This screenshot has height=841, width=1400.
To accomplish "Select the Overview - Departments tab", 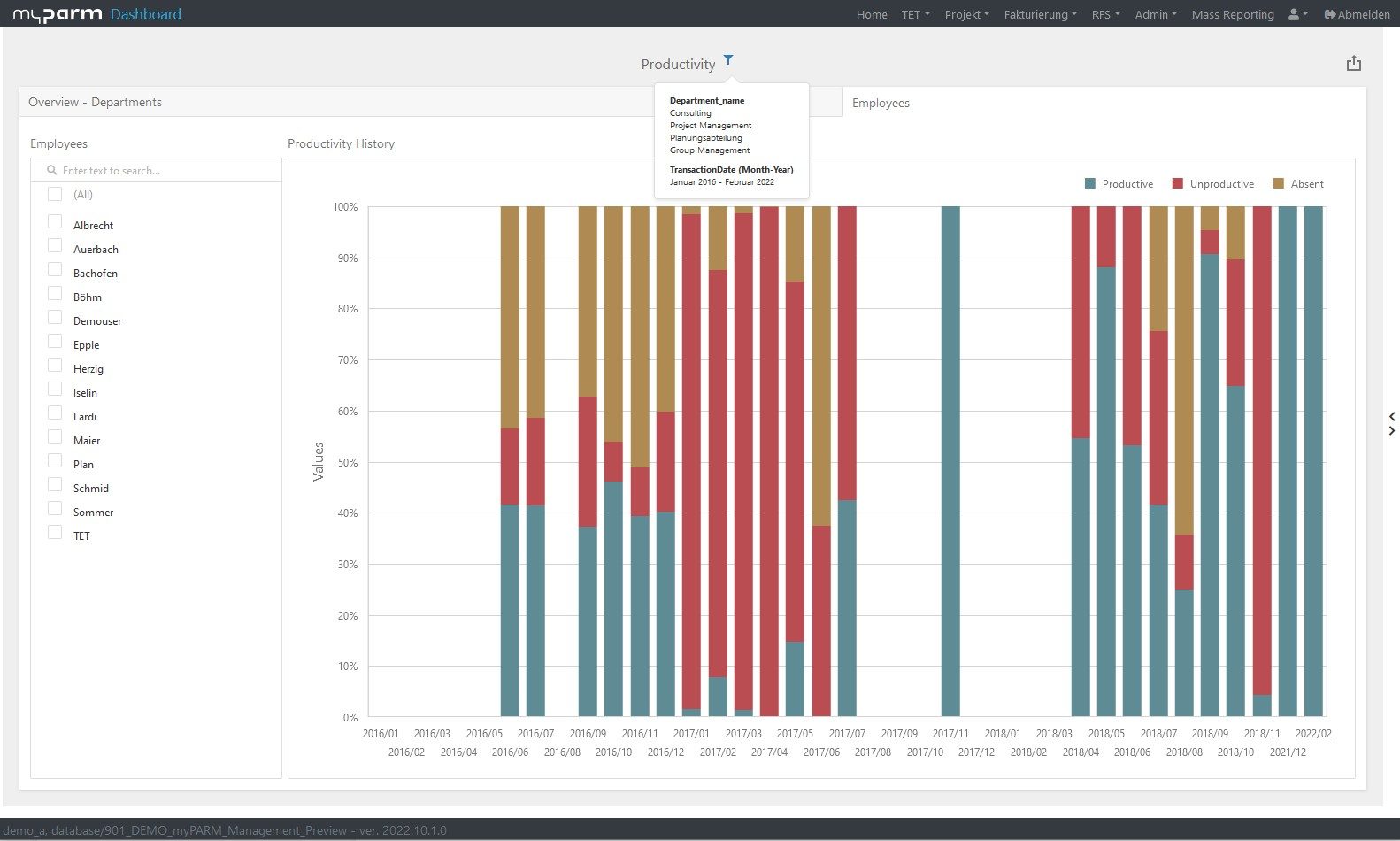I will point(96,102).
